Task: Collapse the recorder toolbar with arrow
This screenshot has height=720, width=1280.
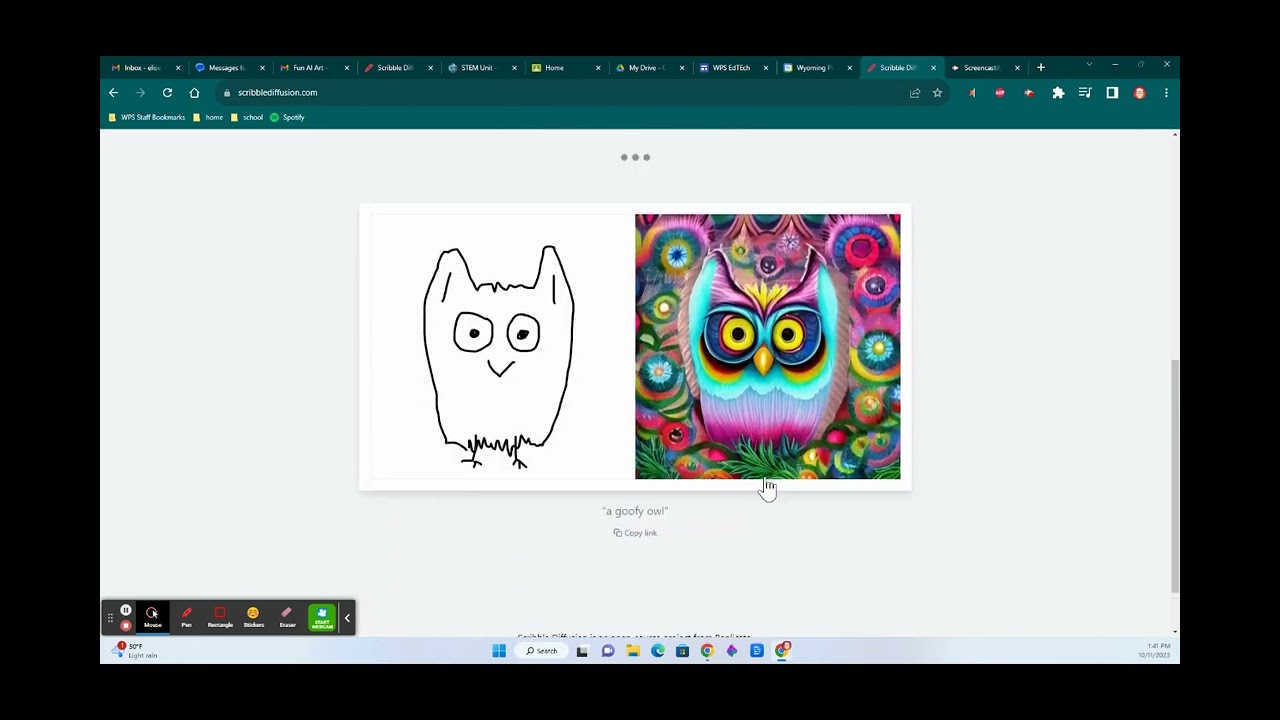Action: click(x=347, y=618)
